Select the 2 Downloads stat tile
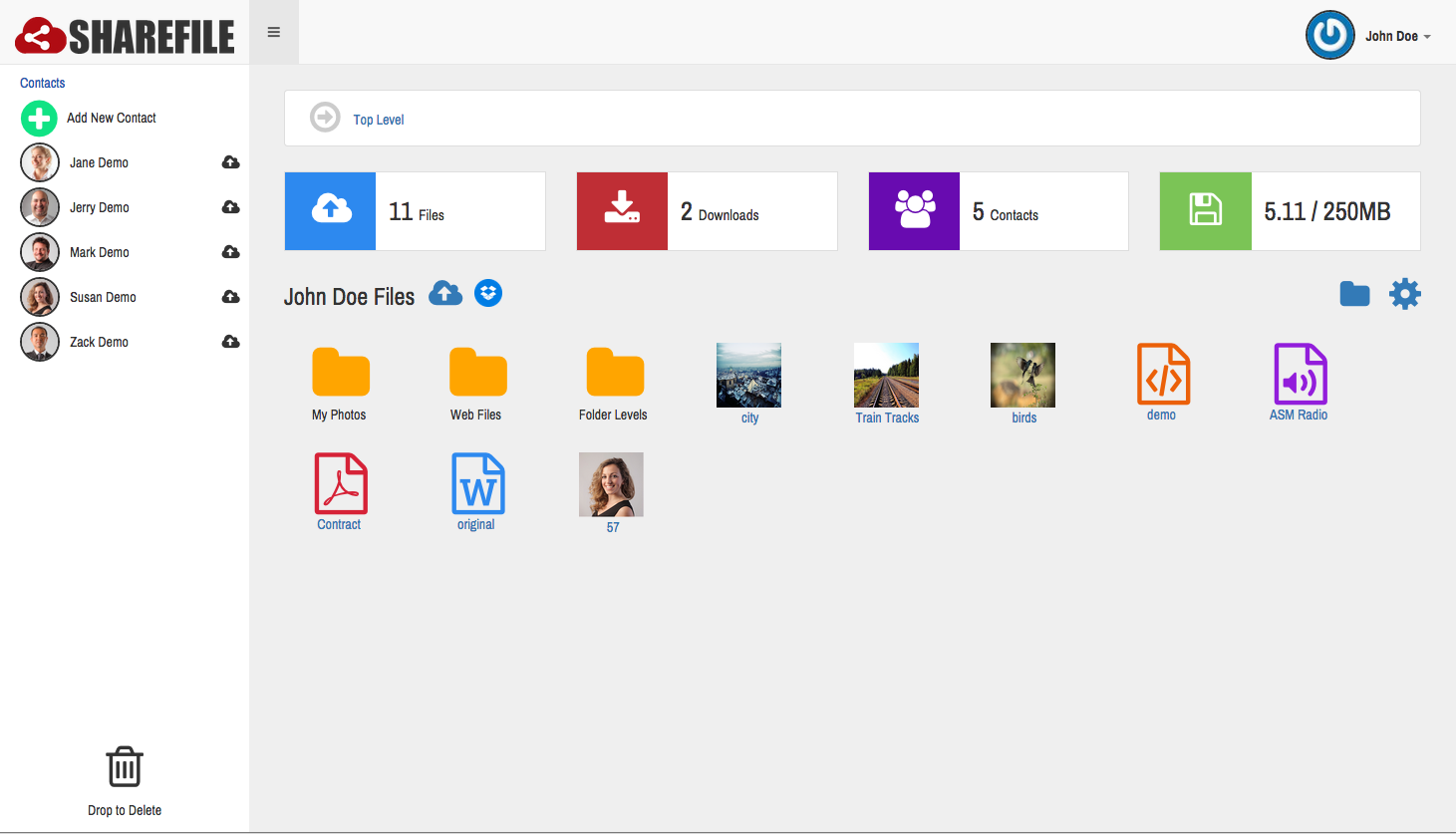The width and height of the screenshot is (1456, 834). [707, 211]
